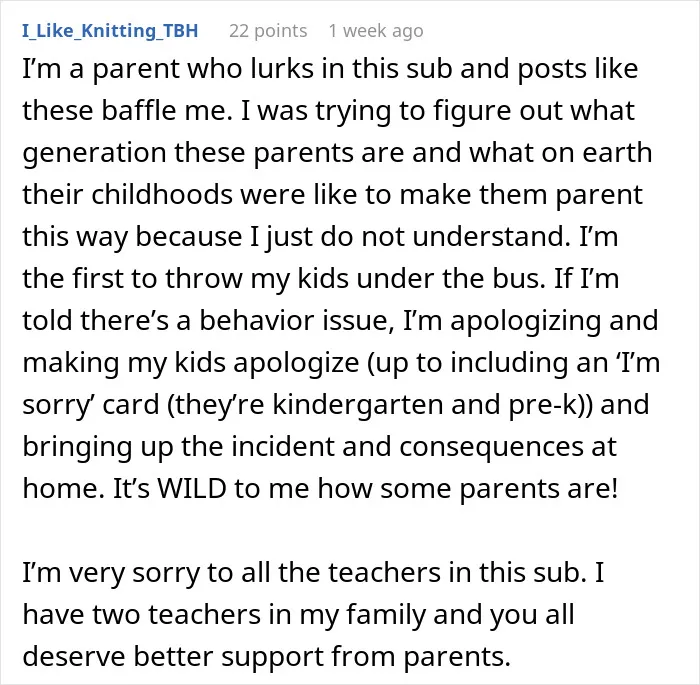Click the word bus in the comment
Viewport: 700px width, 685px height.
(519, 278)
